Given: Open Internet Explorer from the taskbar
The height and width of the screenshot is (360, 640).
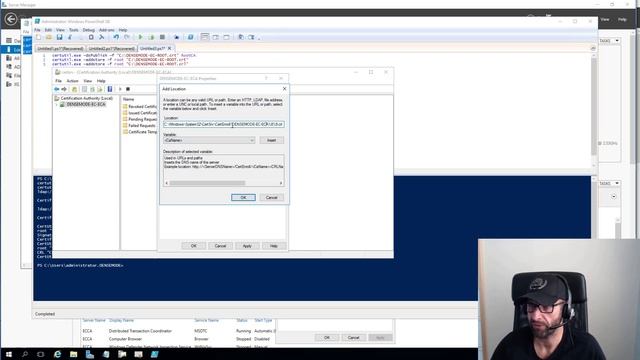Looking at the screenshot, I should click(57, 354).
